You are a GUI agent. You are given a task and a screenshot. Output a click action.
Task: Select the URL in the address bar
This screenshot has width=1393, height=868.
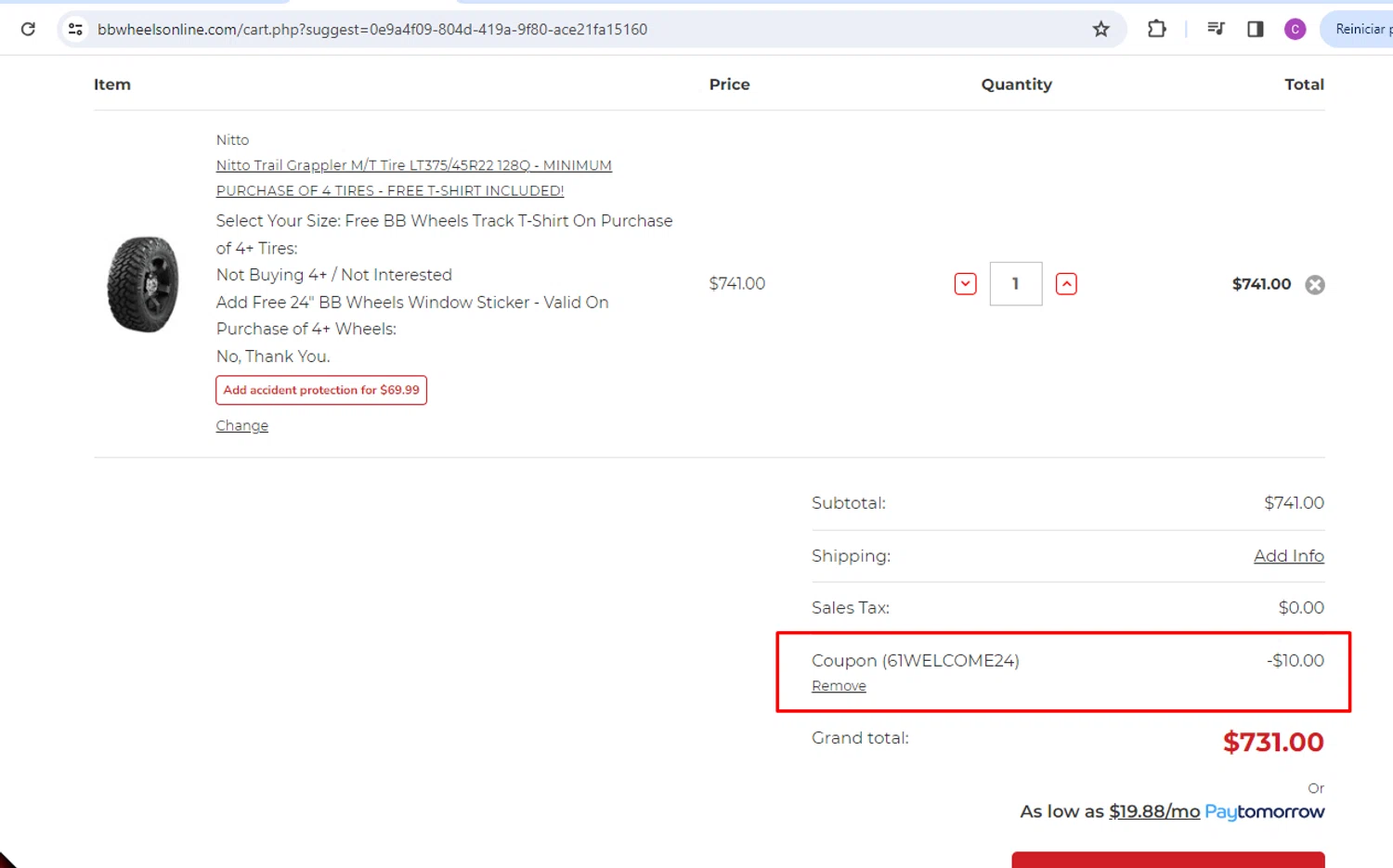(x=372, y=29)
